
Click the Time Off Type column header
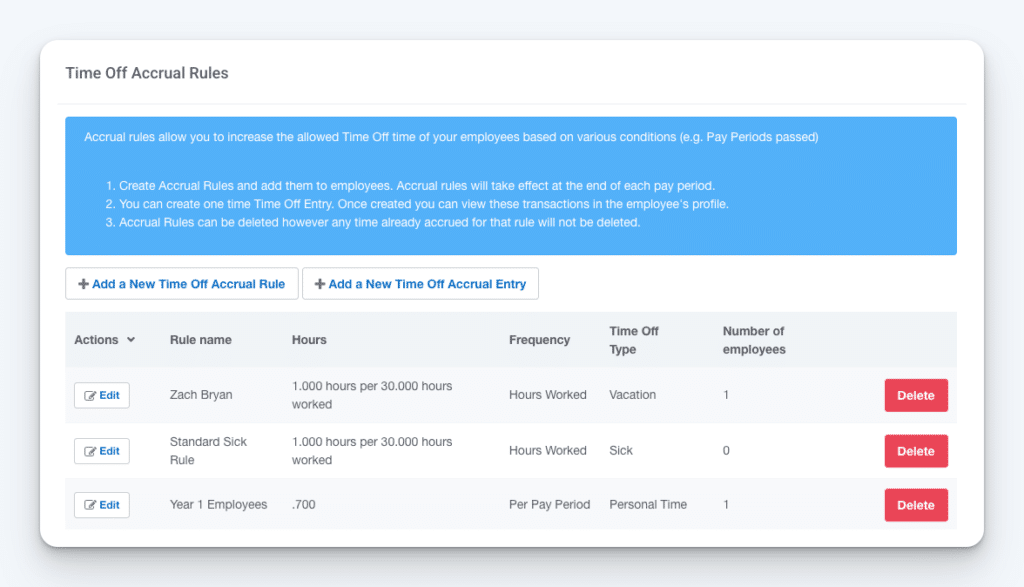tap(633, 340)
